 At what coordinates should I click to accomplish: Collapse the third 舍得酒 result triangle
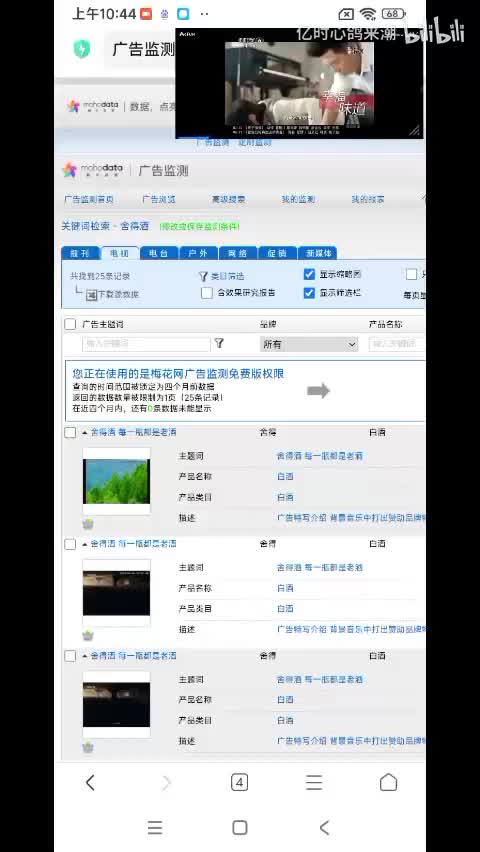(85, 656)
